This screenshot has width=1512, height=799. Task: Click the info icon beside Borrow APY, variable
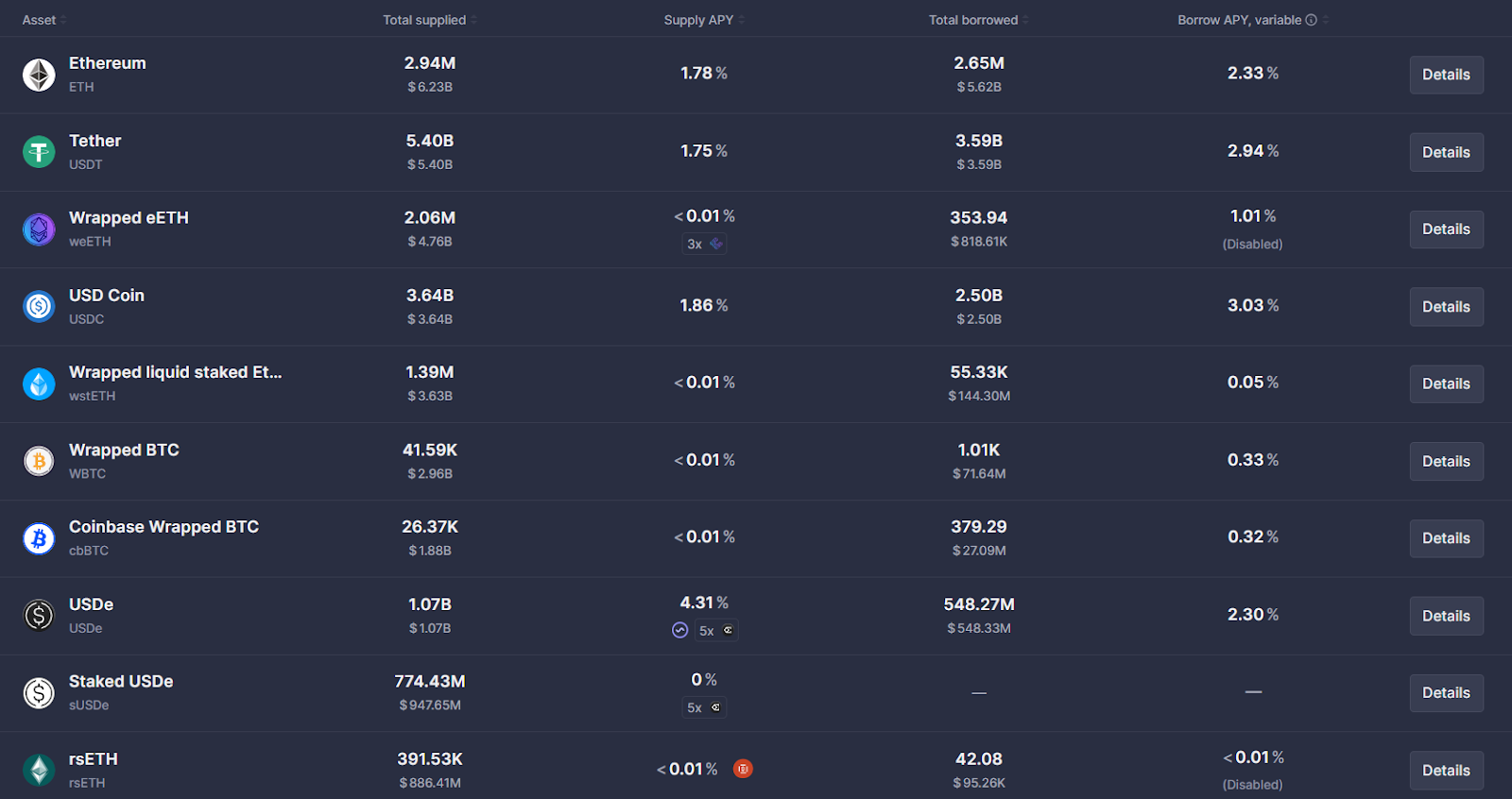tap(1311, 20)
